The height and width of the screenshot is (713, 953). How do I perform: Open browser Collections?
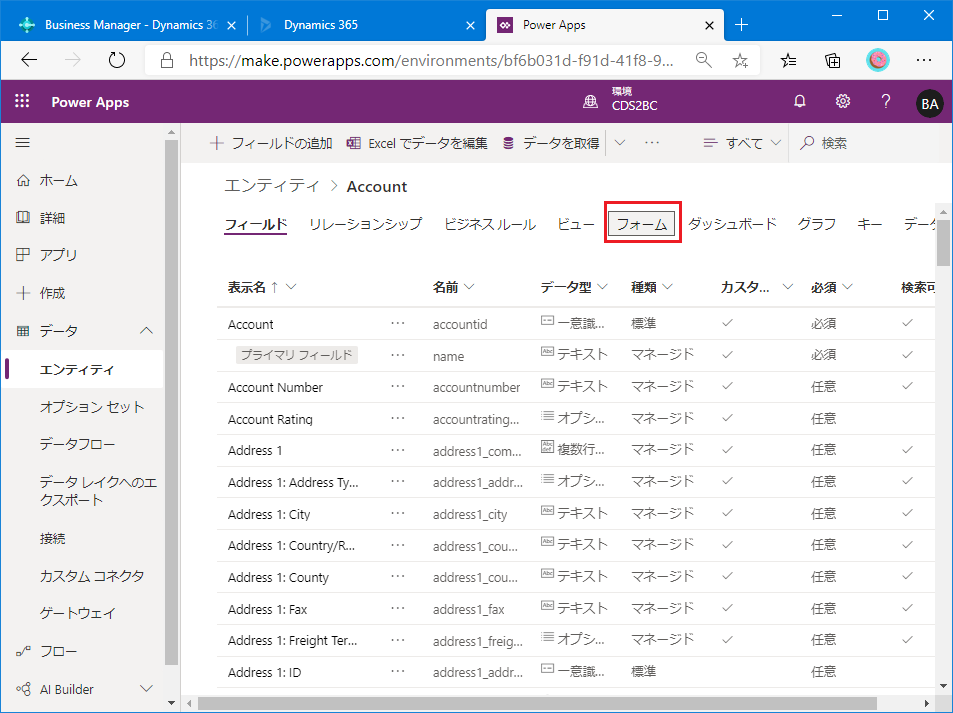click(833, 60)
